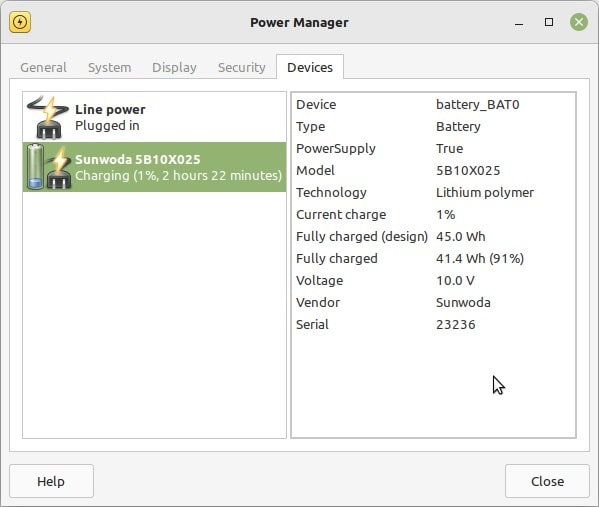This screenshot has width=599, height=507.
Task: Click the Sunwoda battery charging icon
Action: pos(49,167)
